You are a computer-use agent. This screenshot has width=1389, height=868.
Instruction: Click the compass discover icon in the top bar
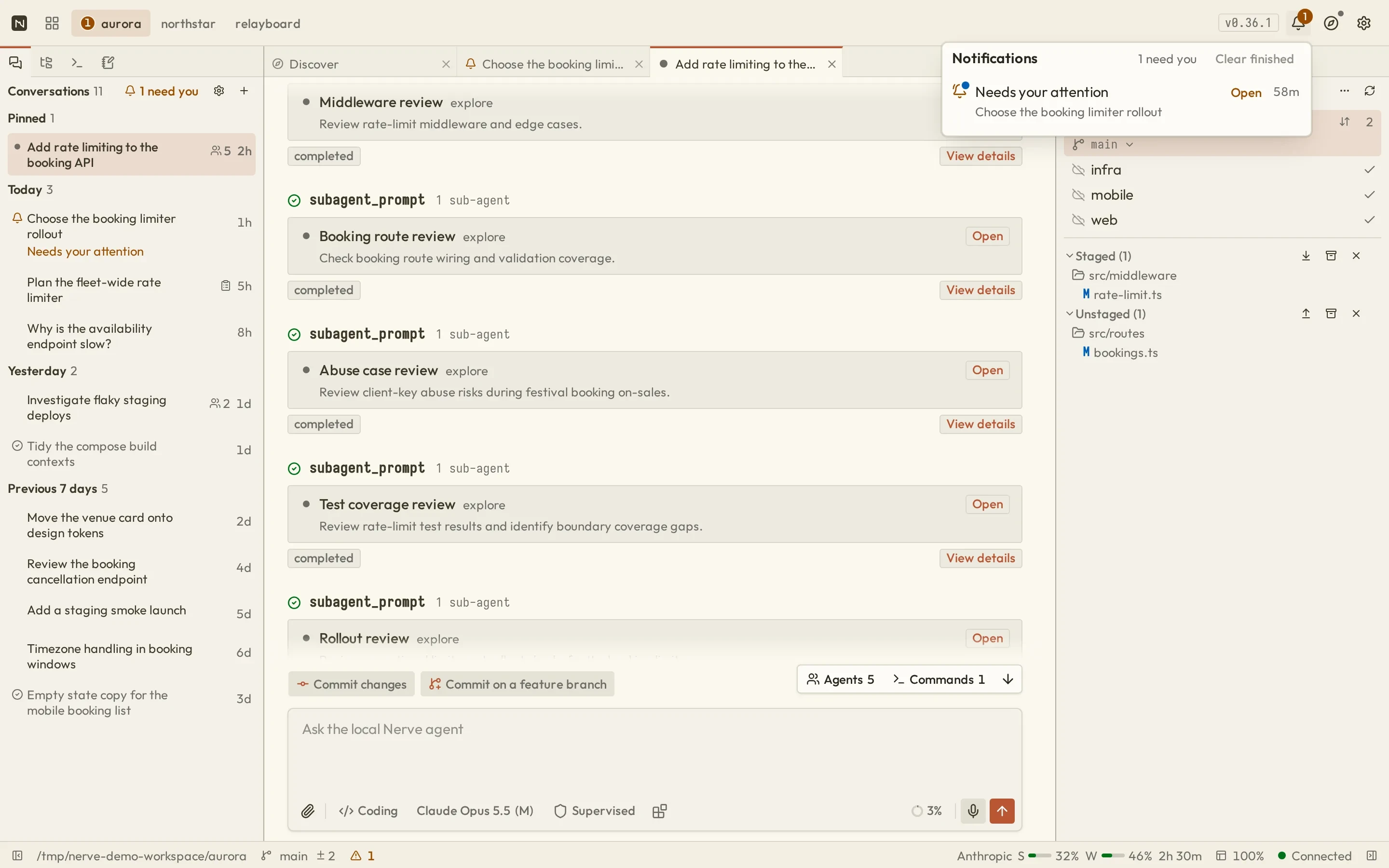(1332, 23)
